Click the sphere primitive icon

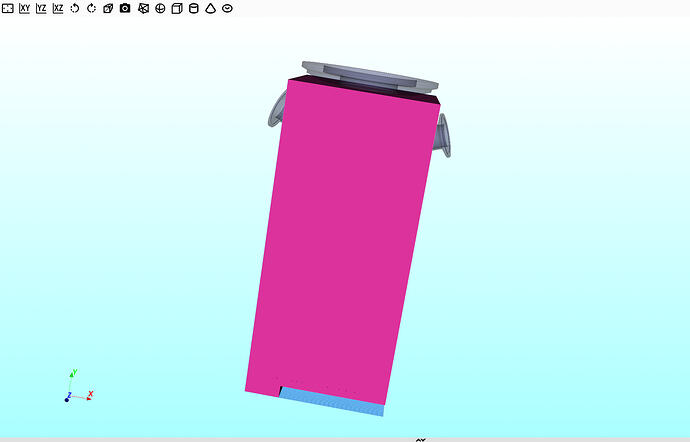[160, 8]
